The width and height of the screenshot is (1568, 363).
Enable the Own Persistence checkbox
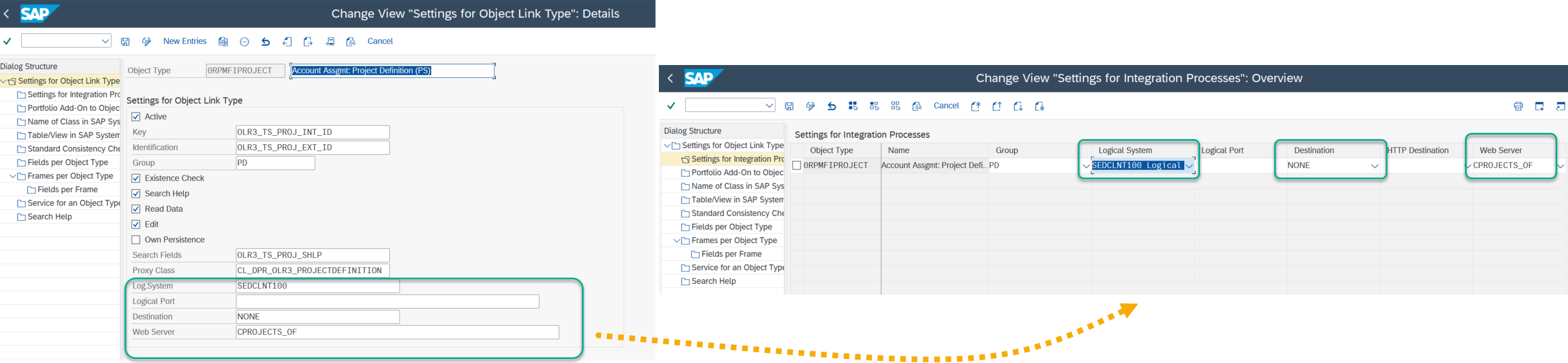click(x=136, y=240)
